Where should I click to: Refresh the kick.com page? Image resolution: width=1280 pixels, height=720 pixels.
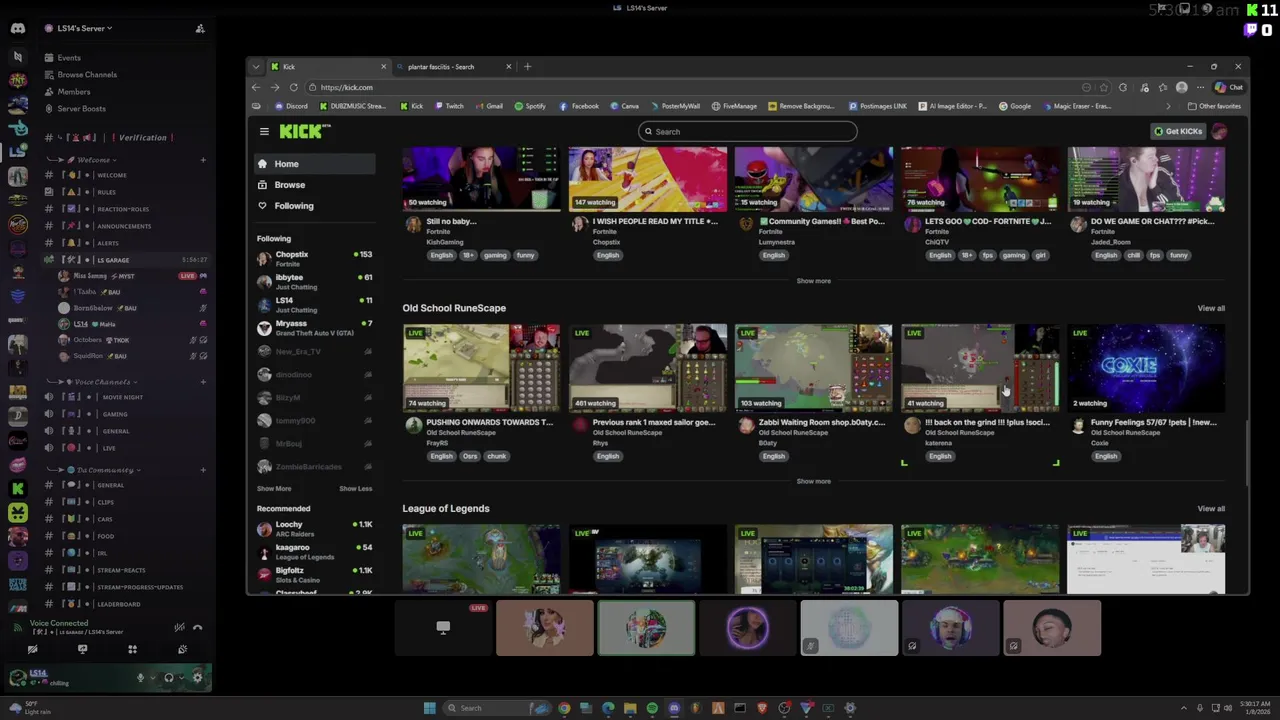(x=293, y=87)
